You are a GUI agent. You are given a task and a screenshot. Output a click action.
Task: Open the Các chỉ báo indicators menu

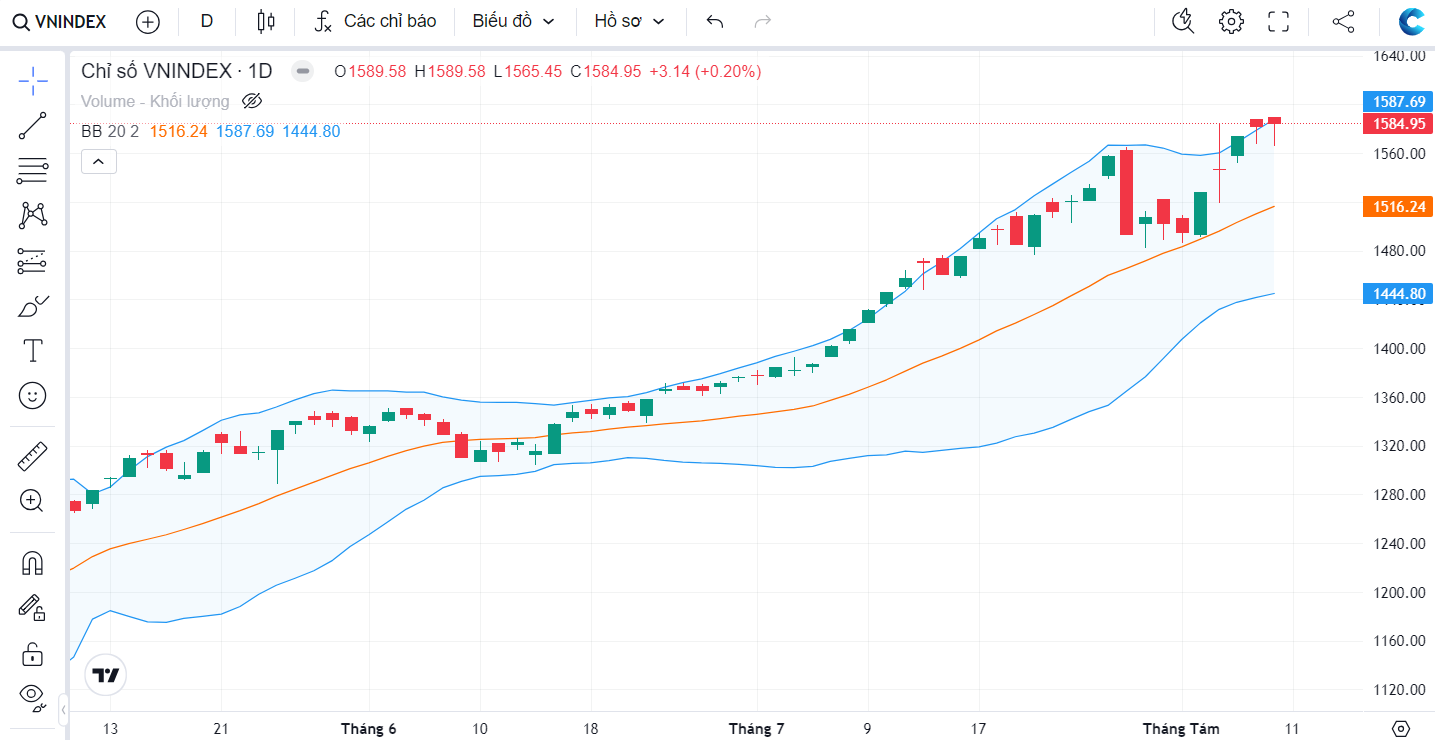tap(375, 21)
